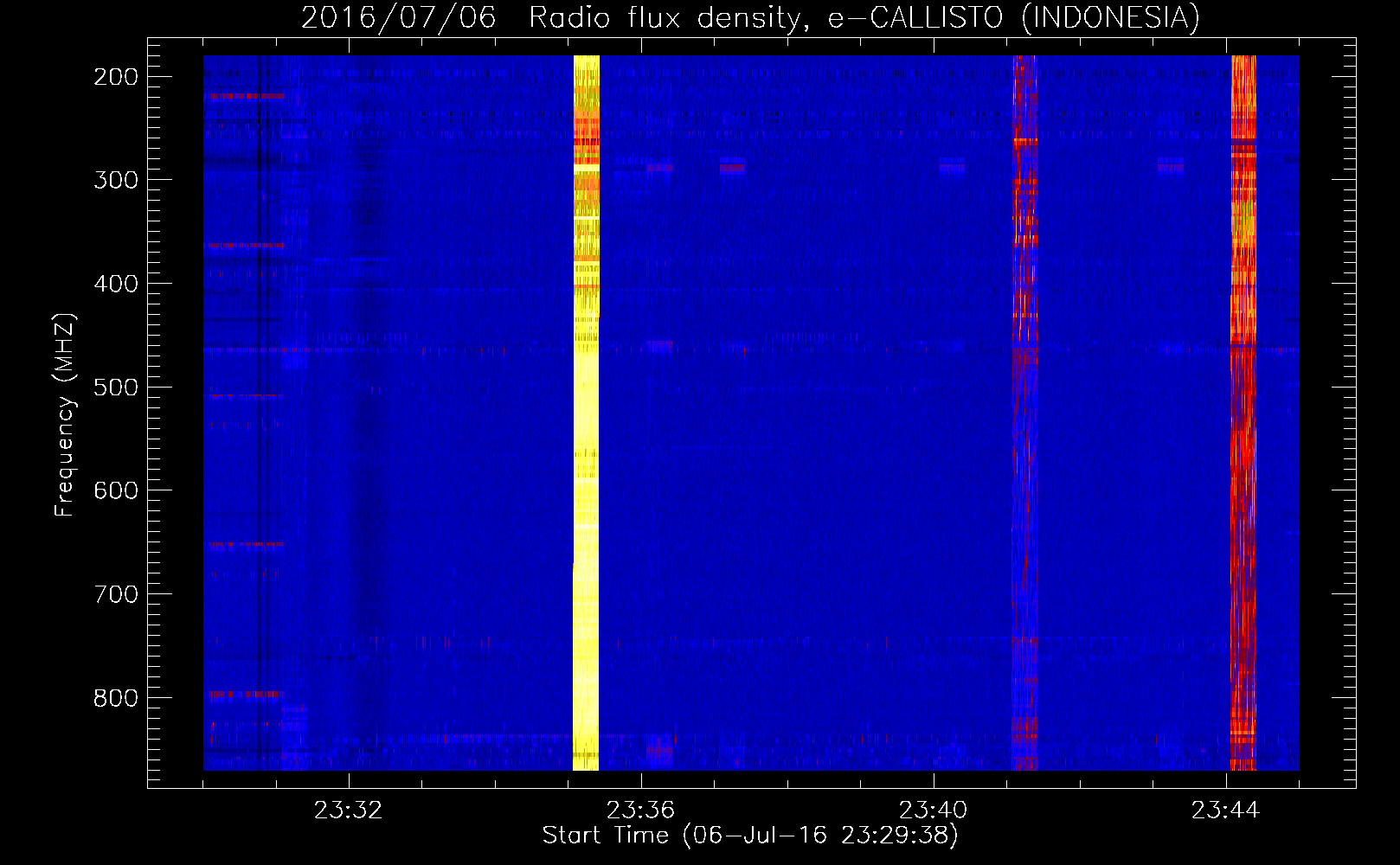Viewport: 1400px width, 865px height.
Task: Click the 600 frequency tick label
Action: click(x=116, y=490)
